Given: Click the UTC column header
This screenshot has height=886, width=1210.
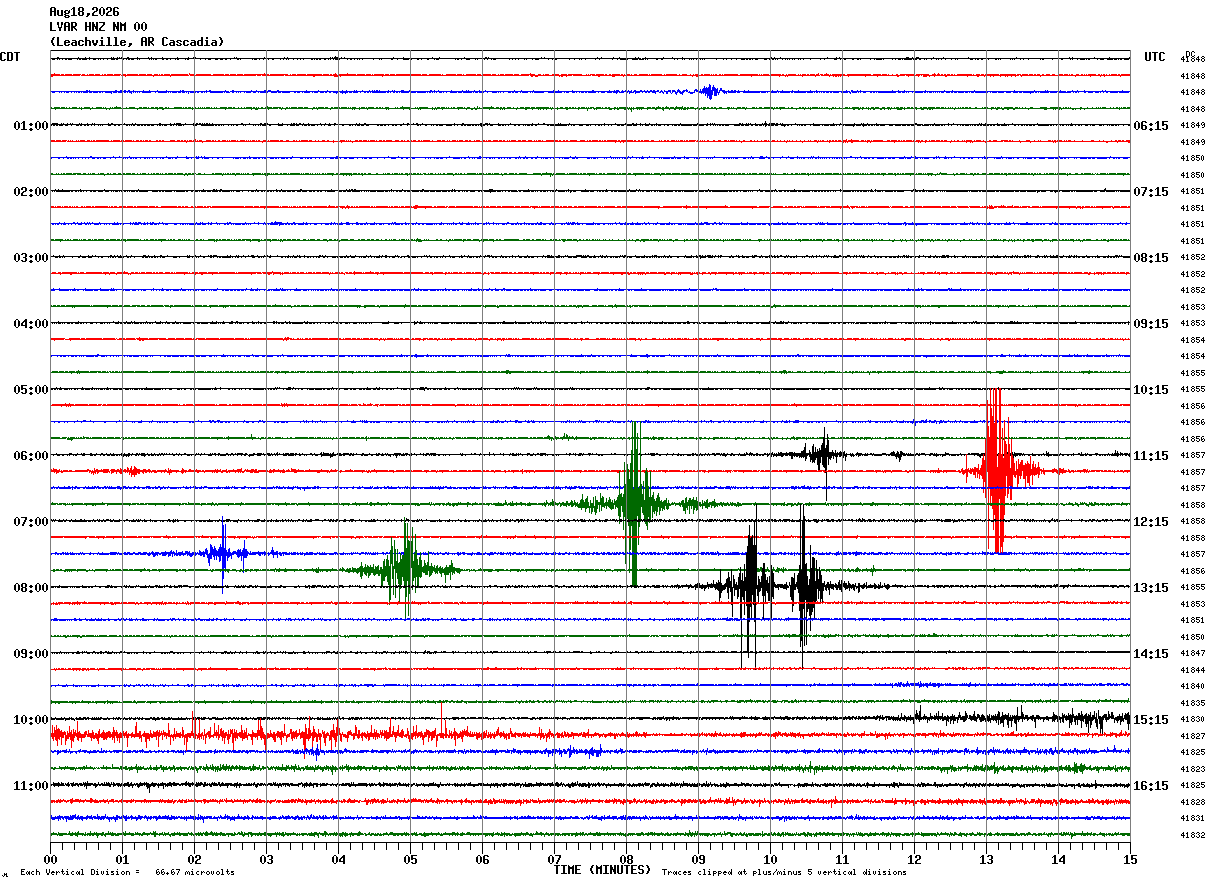Looking at the screenshot, I should pyautogui.click(x=1155, y=57).
